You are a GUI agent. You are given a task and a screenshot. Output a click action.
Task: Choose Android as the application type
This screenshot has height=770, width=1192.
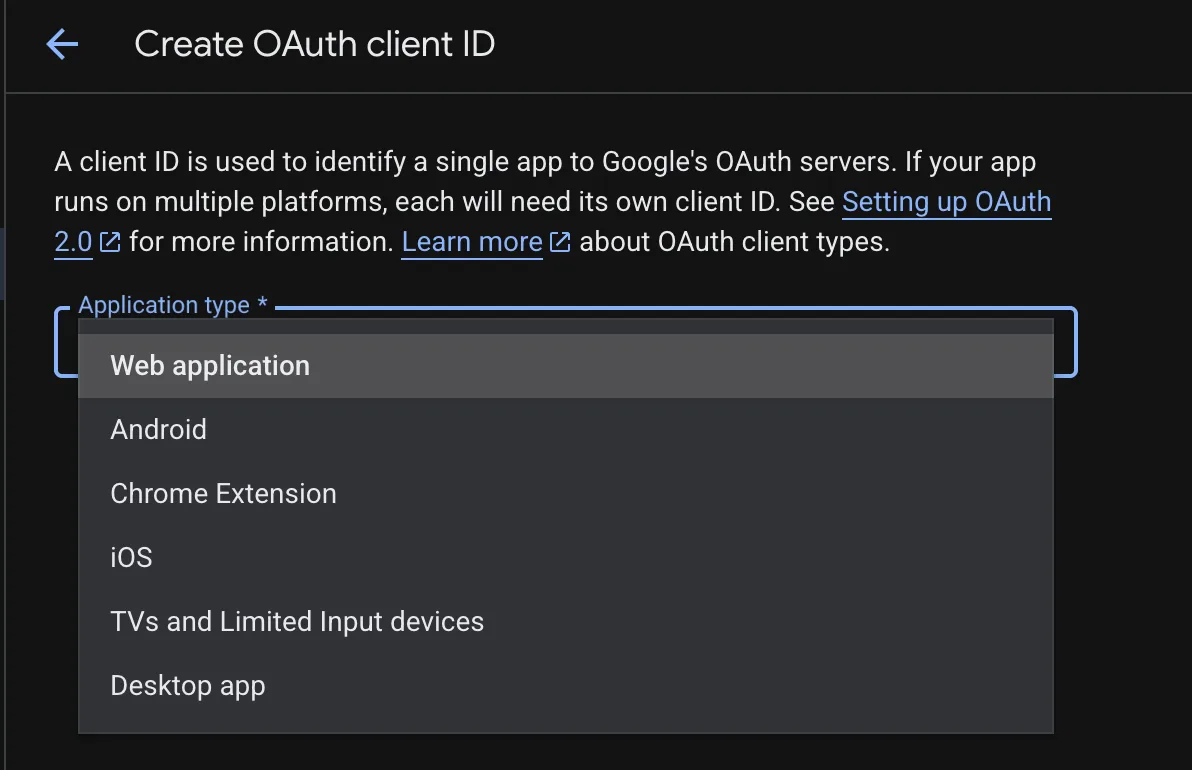pos(566,429)
